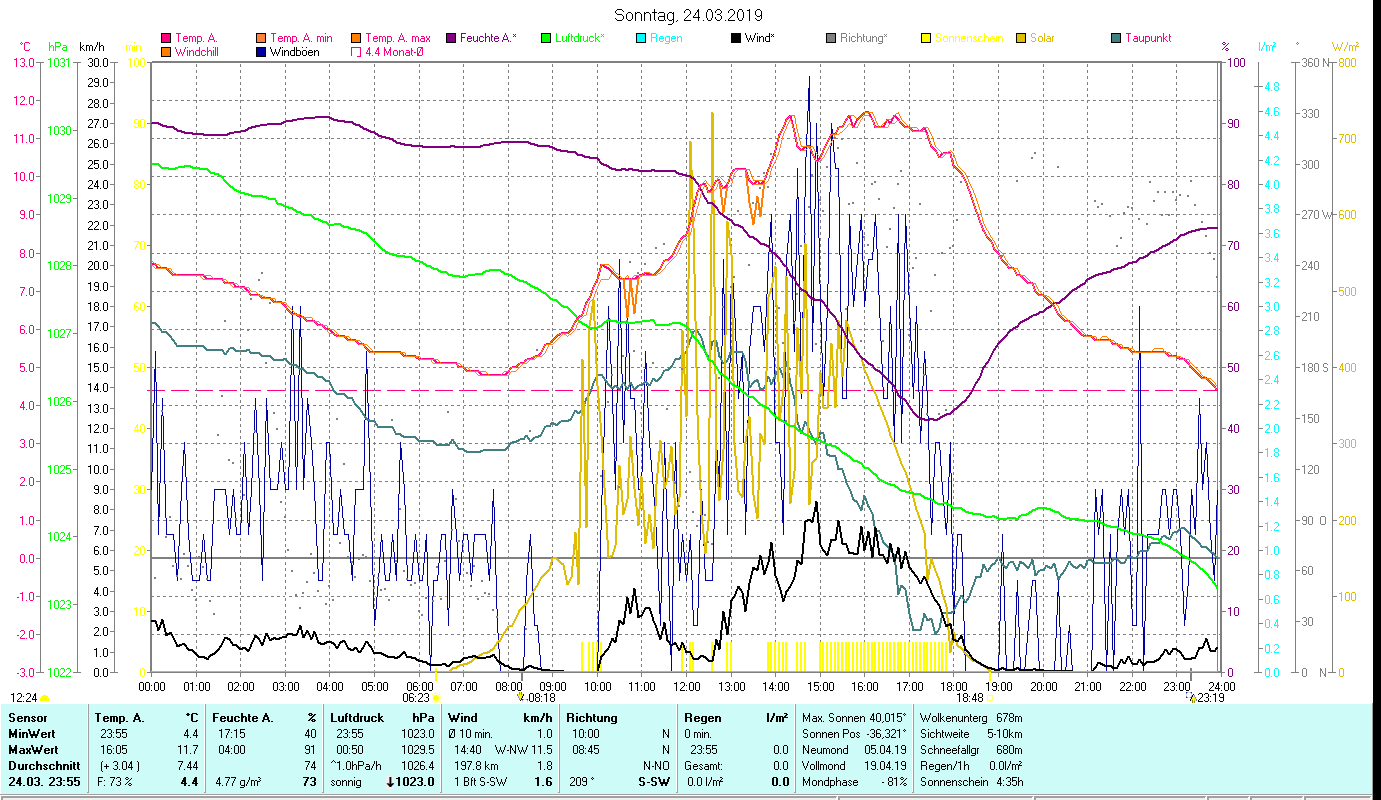Screen dimensions: 1381x800
Task: Click the sunshine duration value '4:35h'
Action: (1008, 782)
